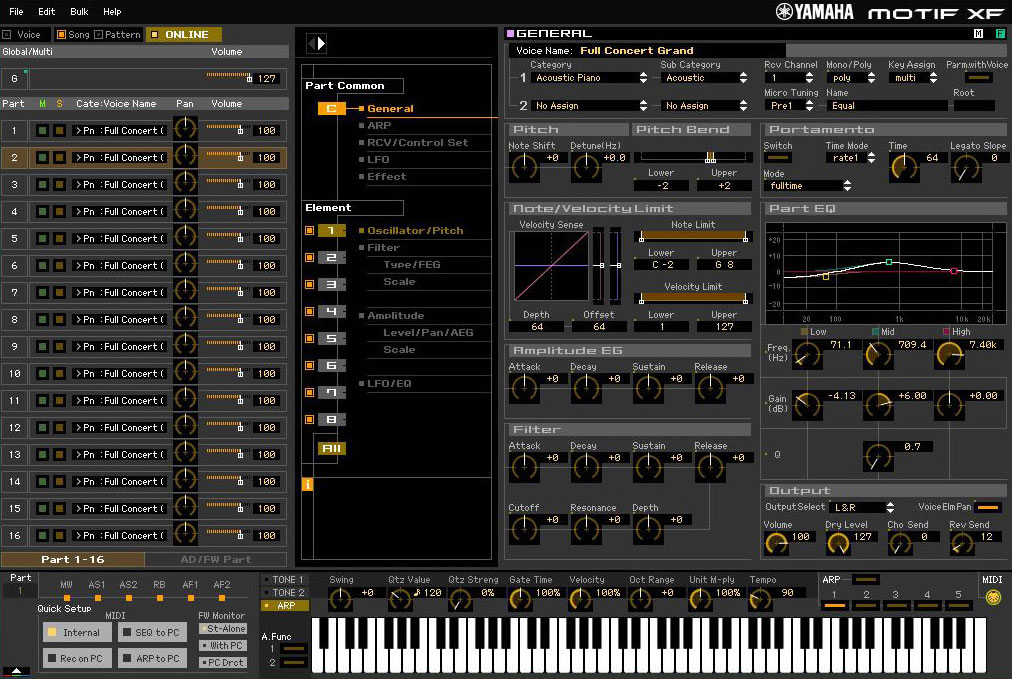1012x679 pixels.
Task: Click the MIDI icon above the keyboard
Action: pos(992,598)
